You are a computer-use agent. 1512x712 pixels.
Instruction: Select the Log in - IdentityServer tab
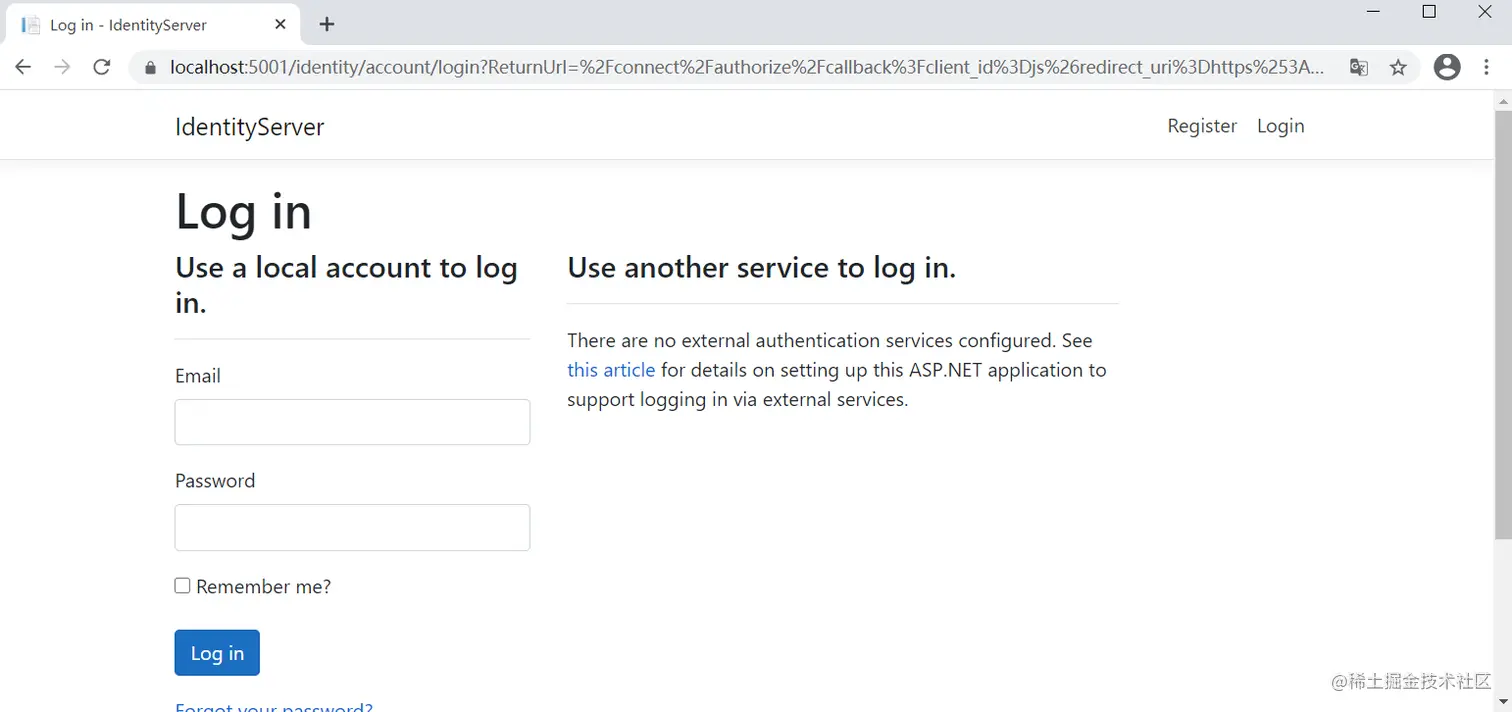coord(150,24)
